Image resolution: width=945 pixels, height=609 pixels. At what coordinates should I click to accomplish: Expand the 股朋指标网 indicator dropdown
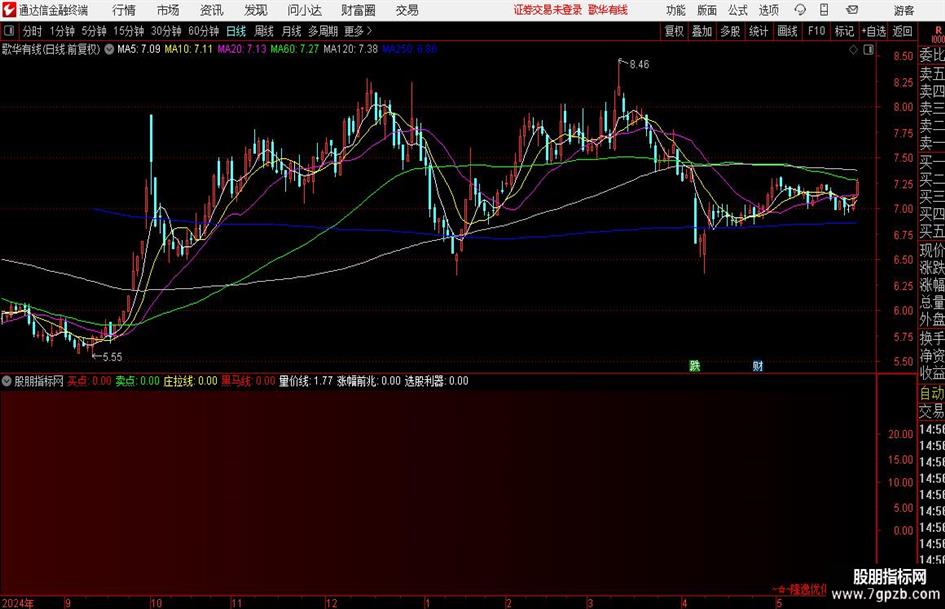(x=7, y=381)
